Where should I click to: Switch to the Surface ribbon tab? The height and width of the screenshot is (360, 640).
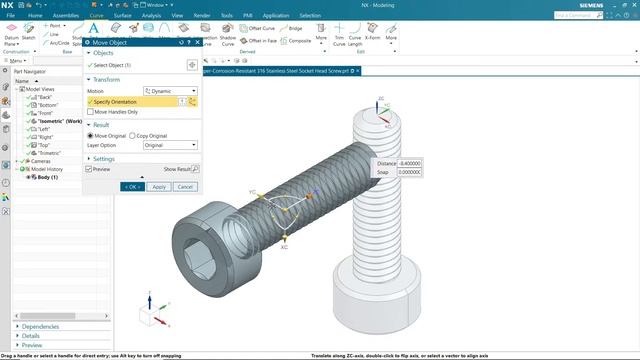click(x=122, y=16)
